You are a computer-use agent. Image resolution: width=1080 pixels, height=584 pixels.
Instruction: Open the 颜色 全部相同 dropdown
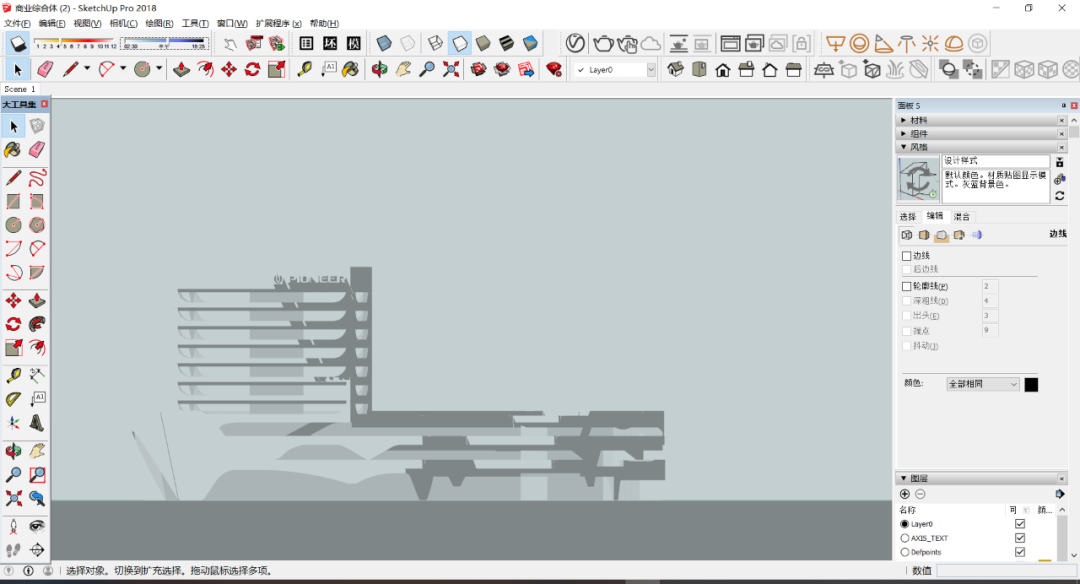(983, 384)
